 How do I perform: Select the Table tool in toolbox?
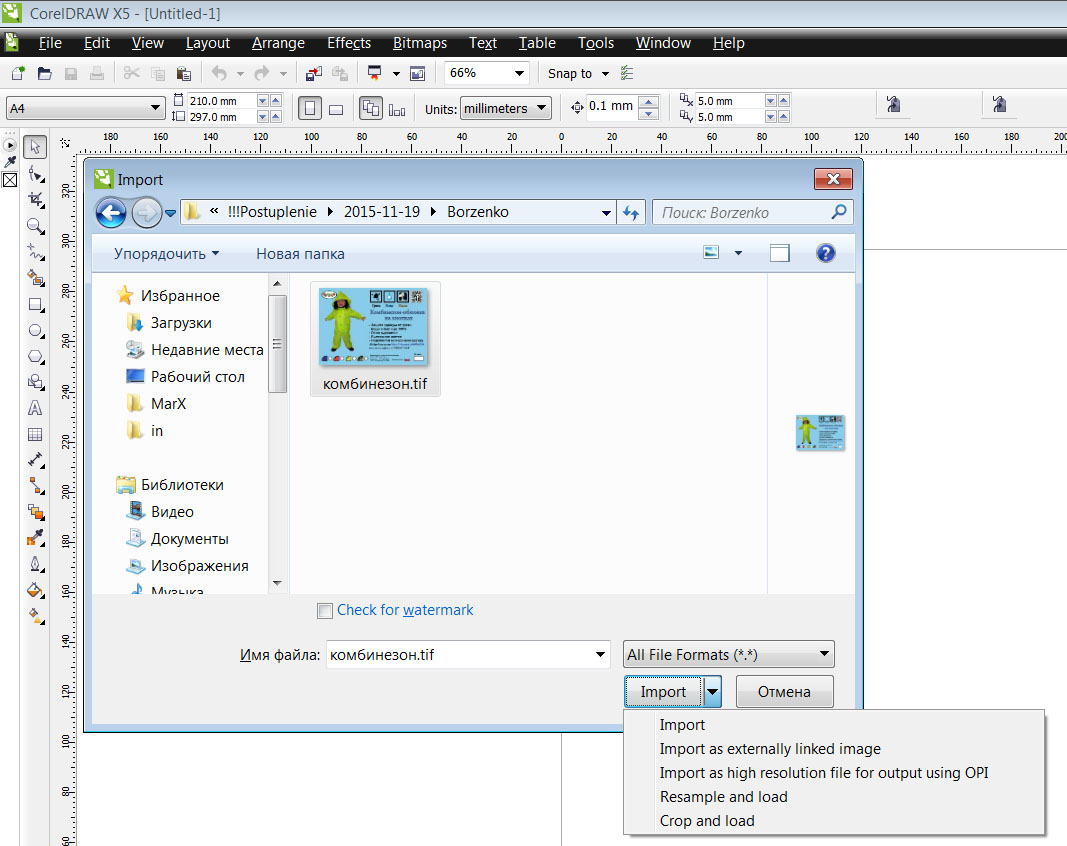coord(35,434)
